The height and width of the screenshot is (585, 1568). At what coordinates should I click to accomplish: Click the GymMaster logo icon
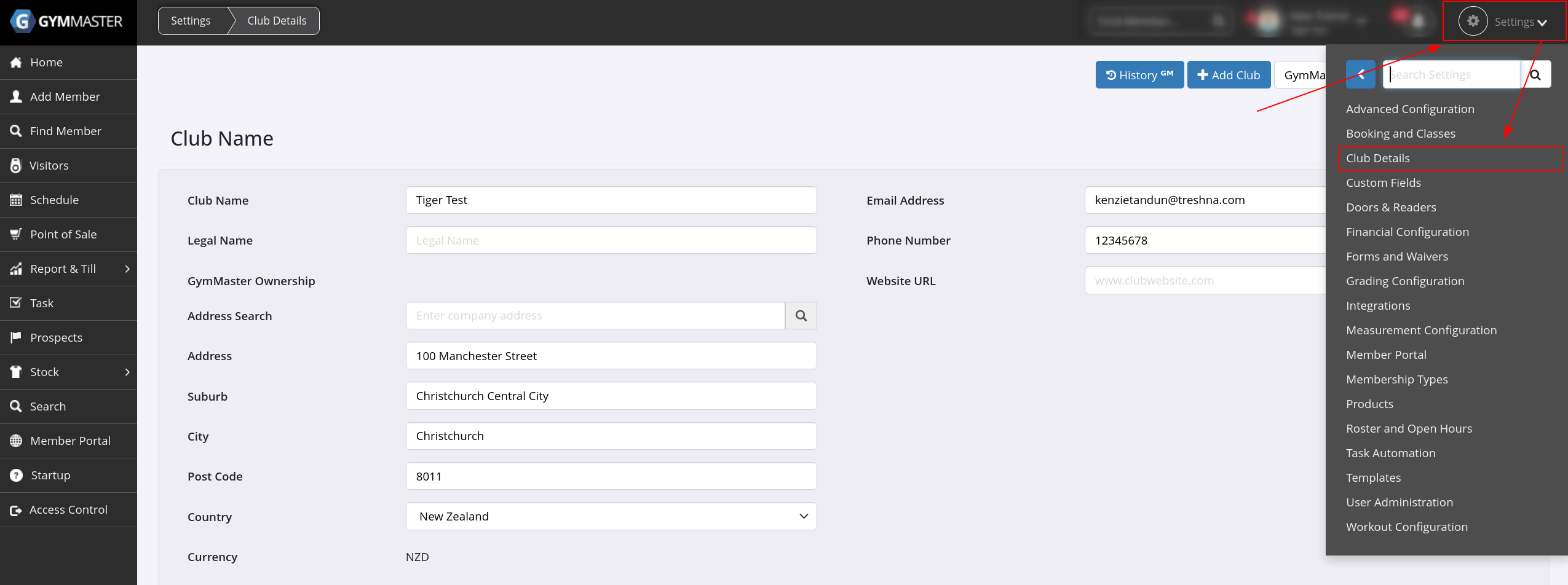click(x=22, y=22)
